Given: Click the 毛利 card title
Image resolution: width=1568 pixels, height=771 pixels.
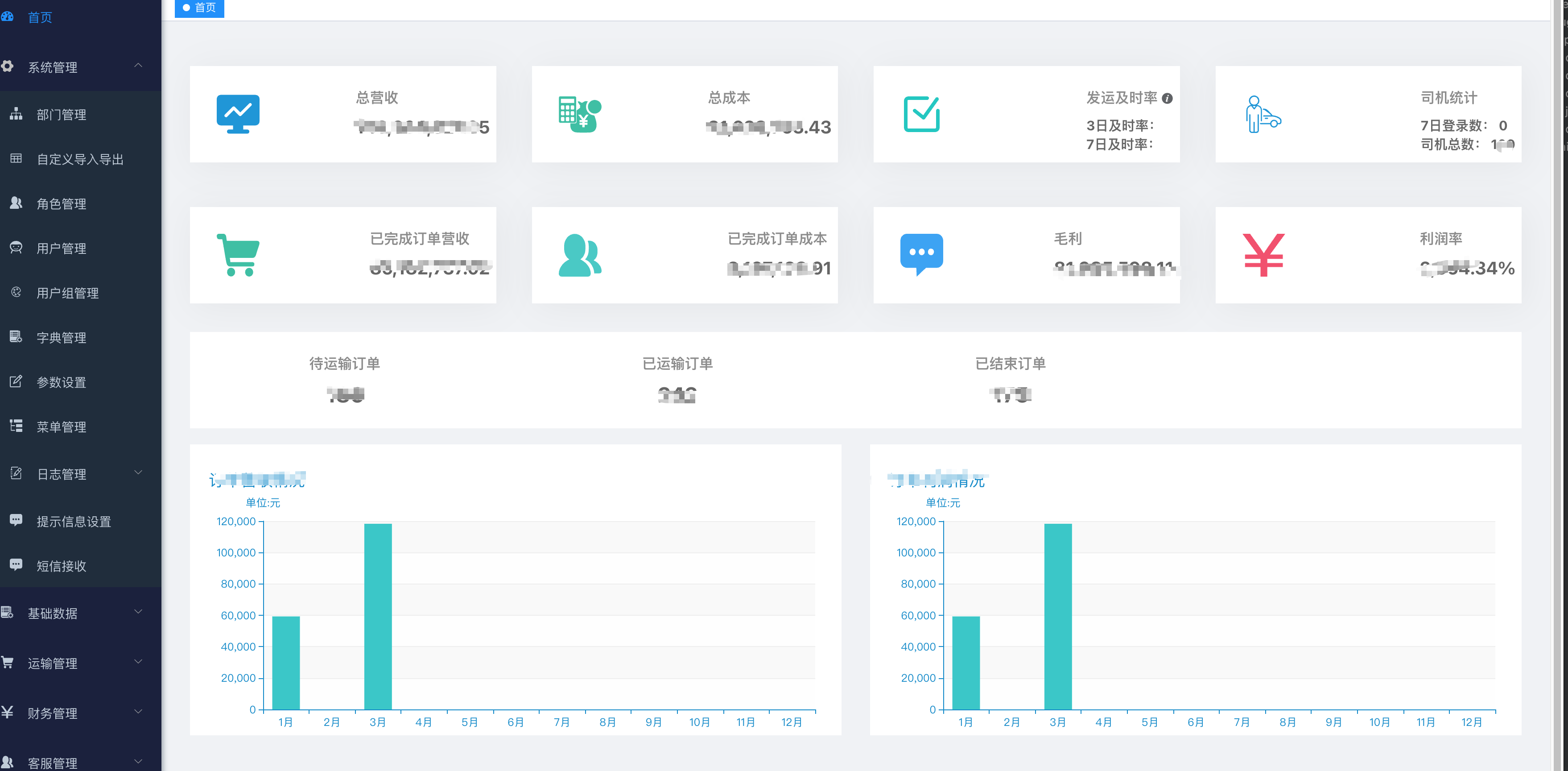Looking at the screenshot, I should click(1068, 239).
